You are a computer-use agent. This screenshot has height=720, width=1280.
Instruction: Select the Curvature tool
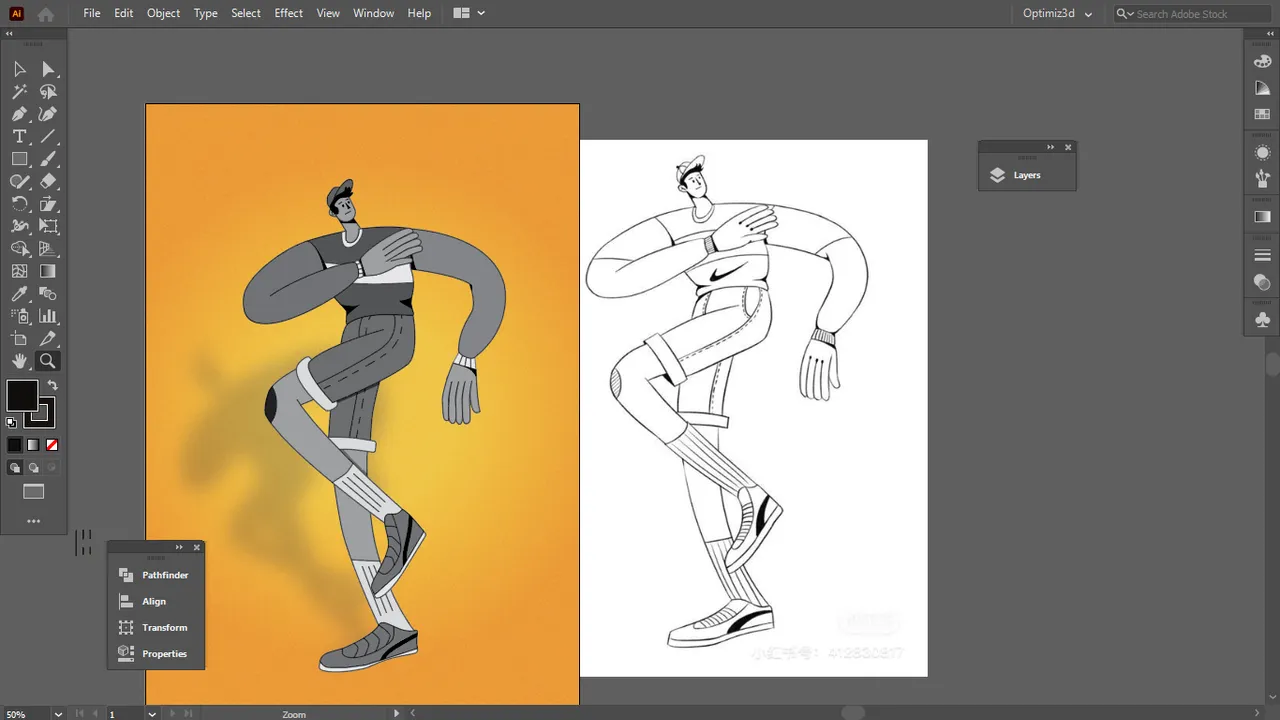click(x=47, y=114)
